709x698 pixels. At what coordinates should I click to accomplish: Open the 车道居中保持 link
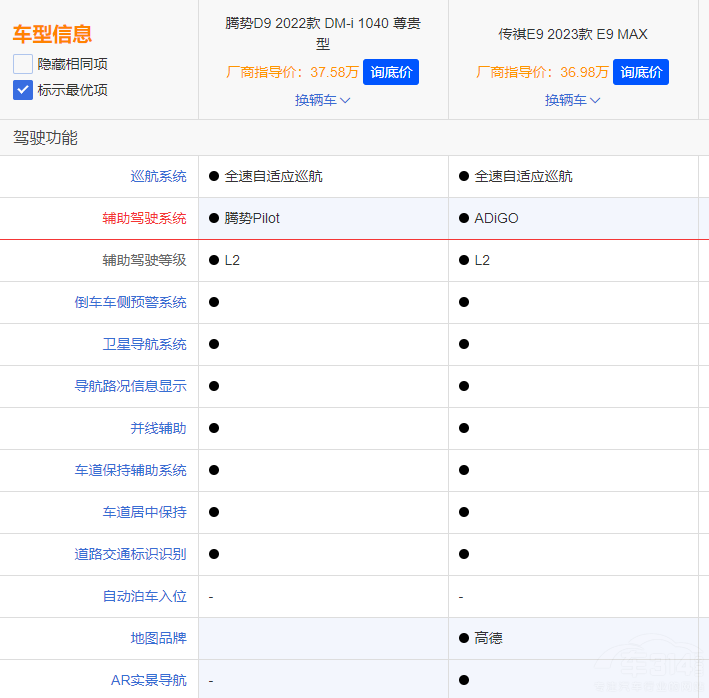(144, 512)
